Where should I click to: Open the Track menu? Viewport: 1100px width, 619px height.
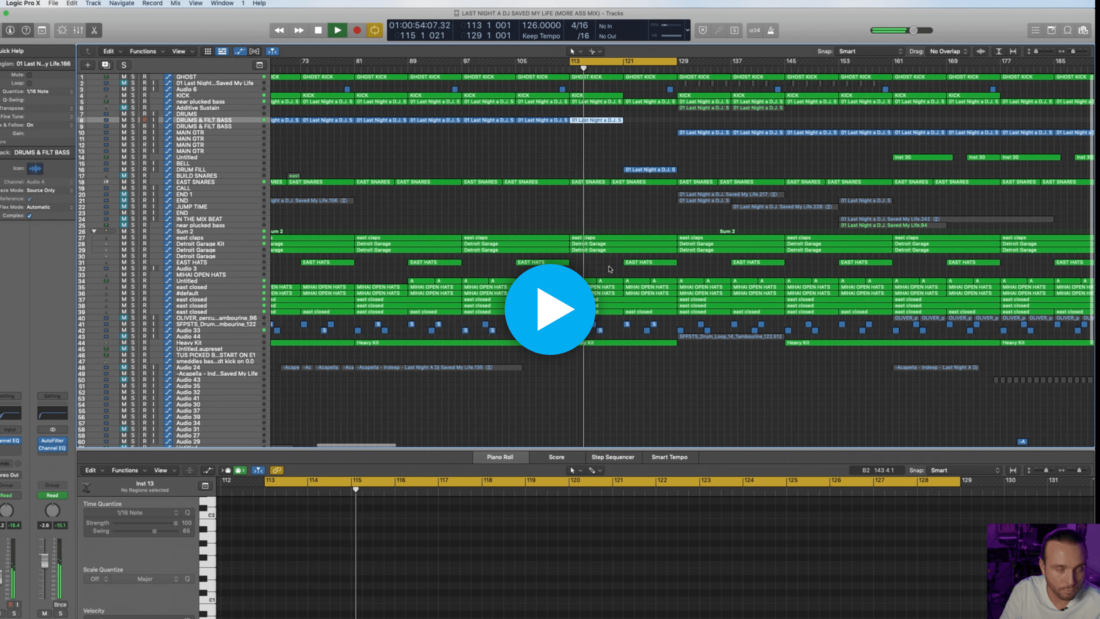point(93,4)
